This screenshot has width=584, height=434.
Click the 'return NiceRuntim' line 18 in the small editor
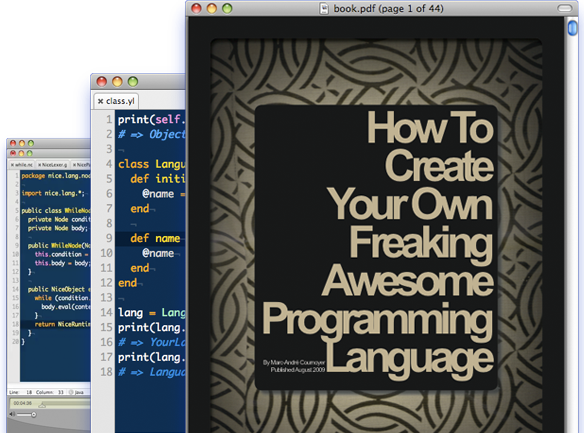coord(63,324)
